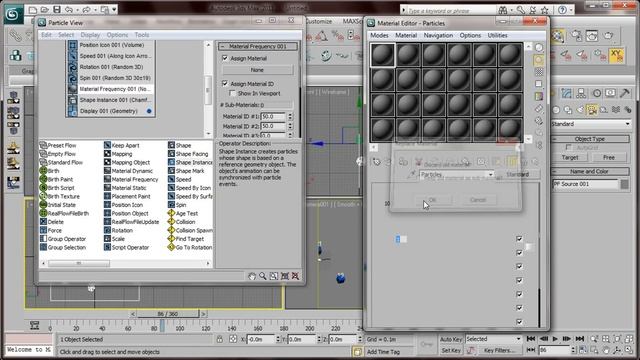Screen dimensions: 640x360
Task: Increment the Material ID #1 spinner
Action: (290, 115)
